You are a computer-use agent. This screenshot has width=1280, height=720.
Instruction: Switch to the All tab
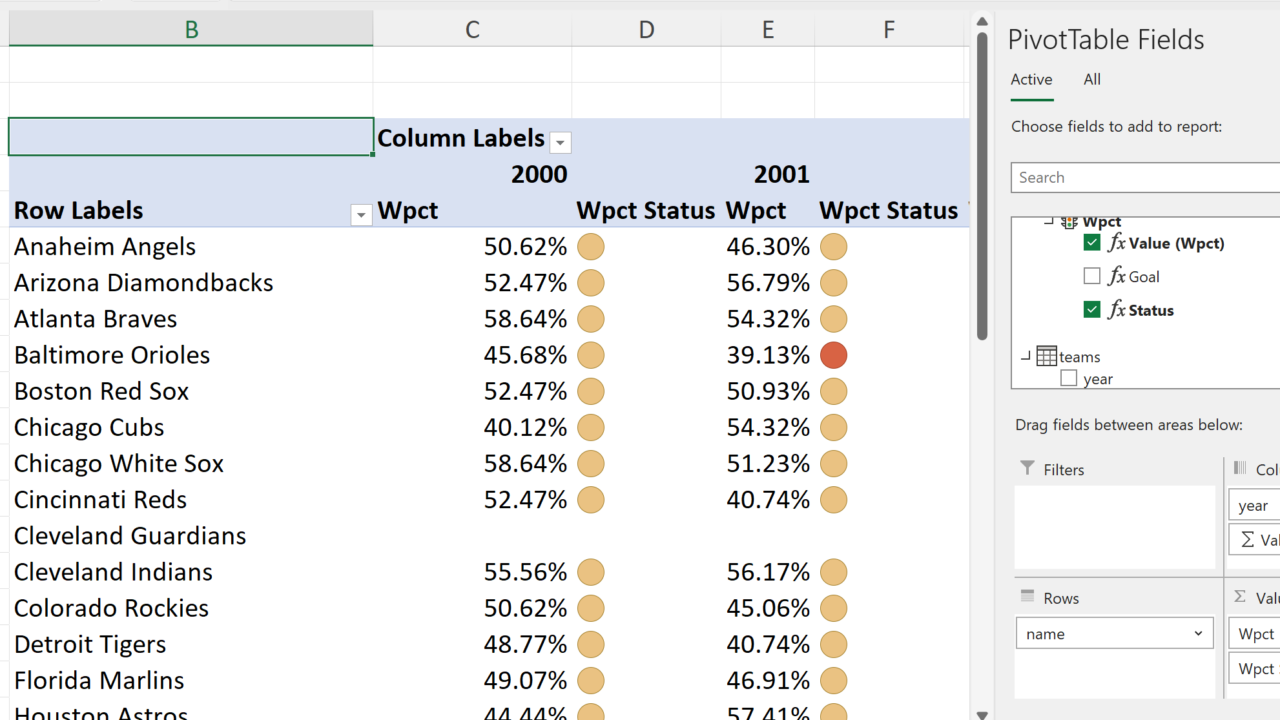1092,80
